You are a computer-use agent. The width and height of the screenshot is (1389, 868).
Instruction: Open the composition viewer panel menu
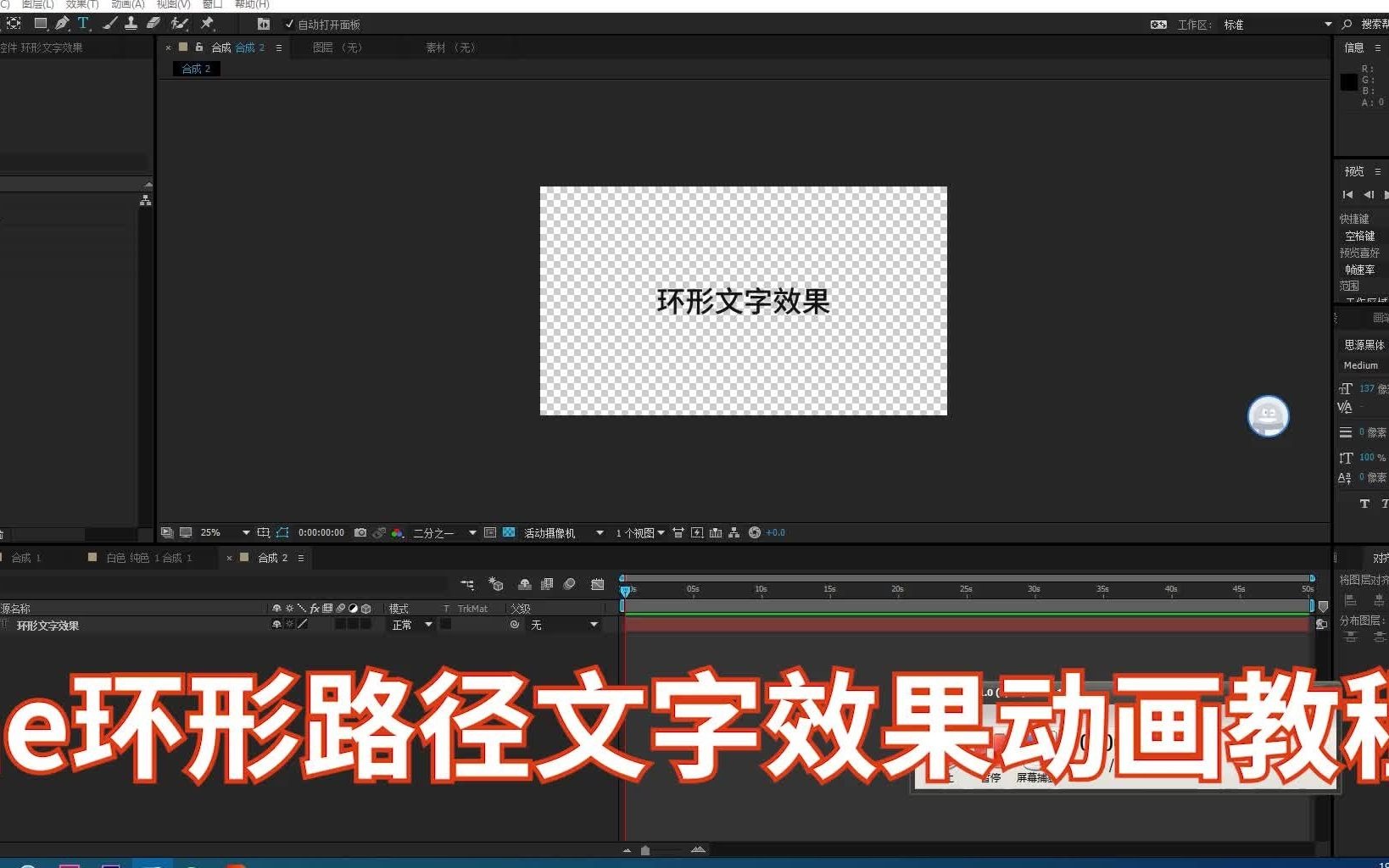[x=279, y=47]
